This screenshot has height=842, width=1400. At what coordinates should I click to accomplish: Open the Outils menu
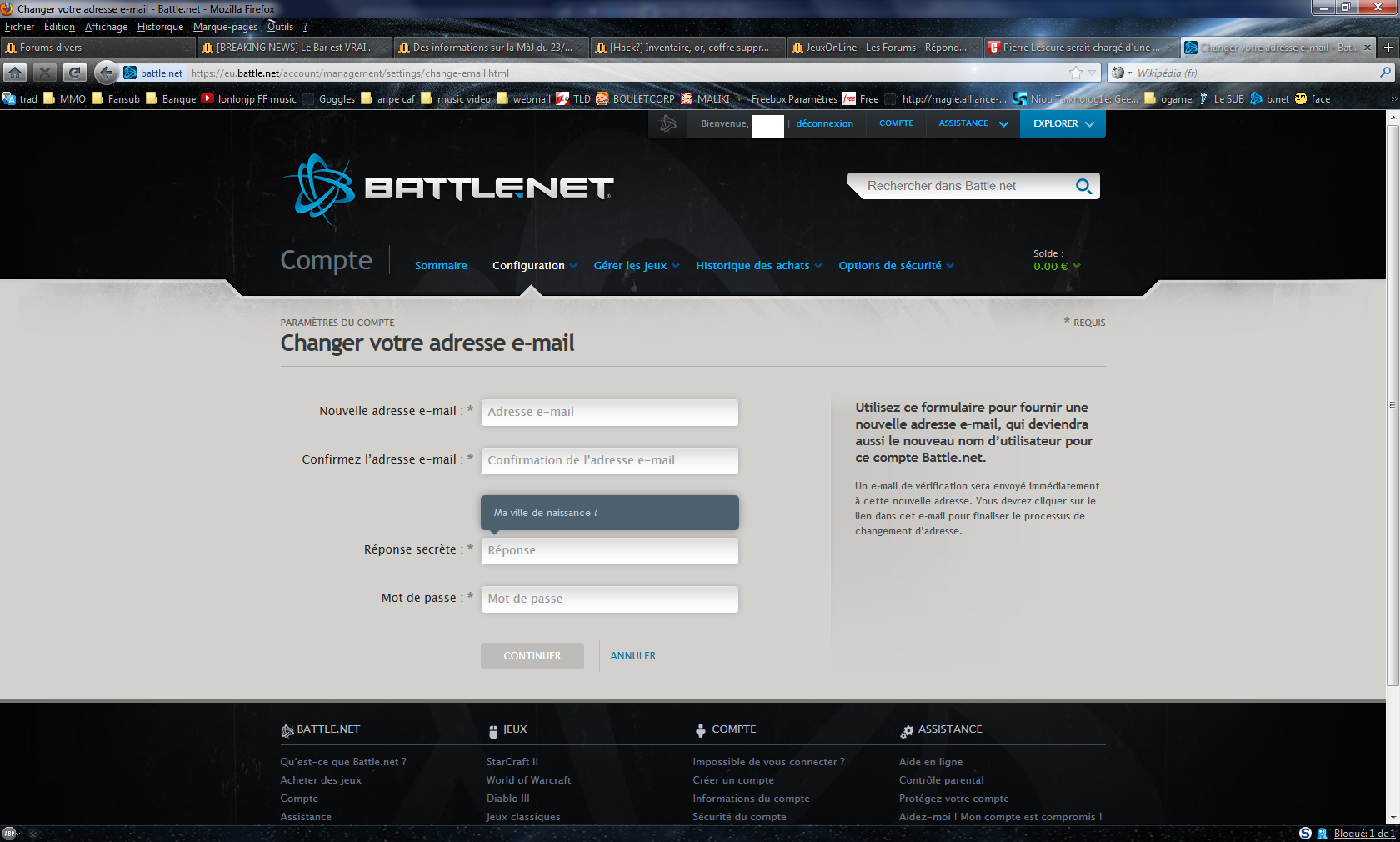click(280, 27)
